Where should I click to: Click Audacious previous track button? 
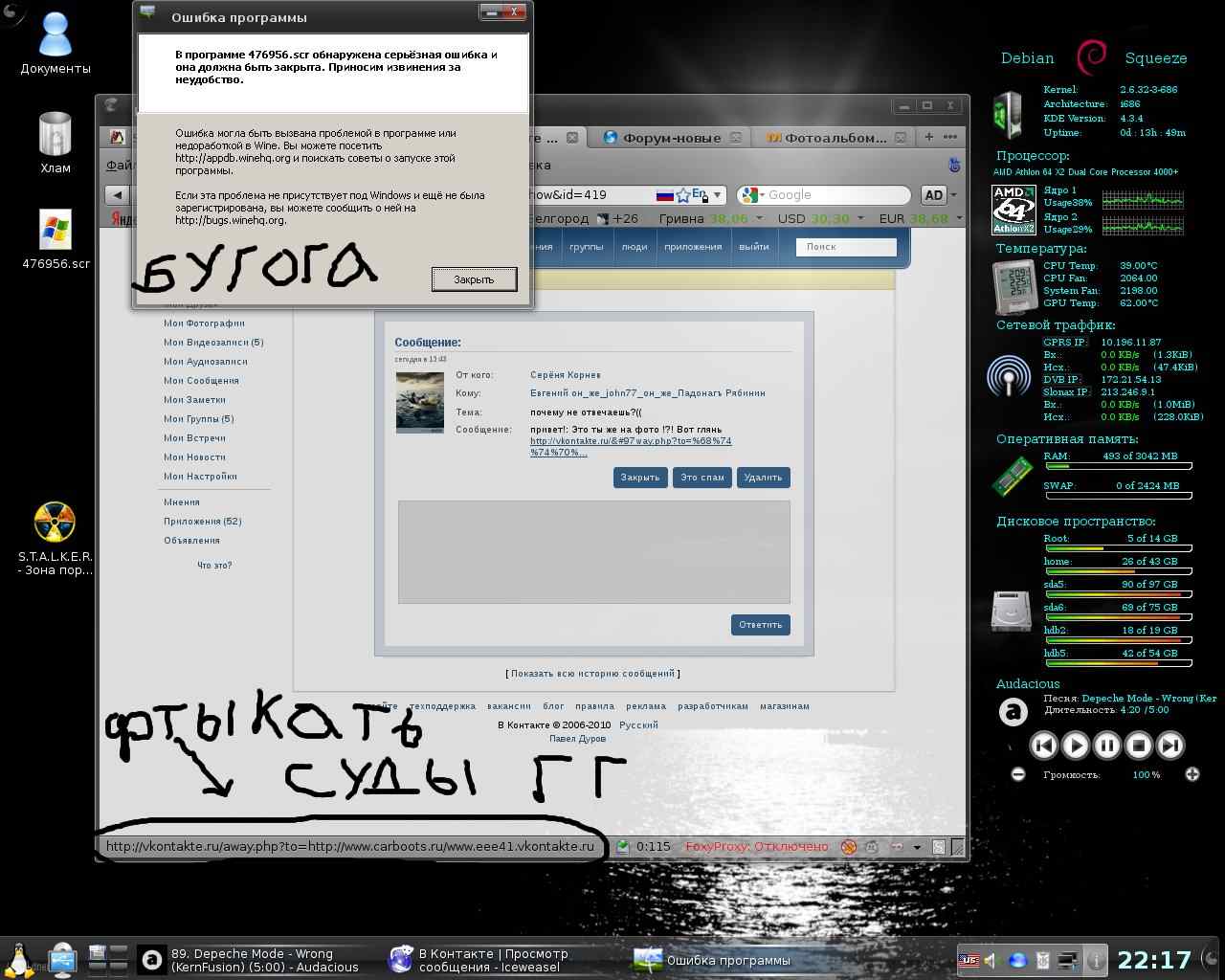(x=1044, y=746)
